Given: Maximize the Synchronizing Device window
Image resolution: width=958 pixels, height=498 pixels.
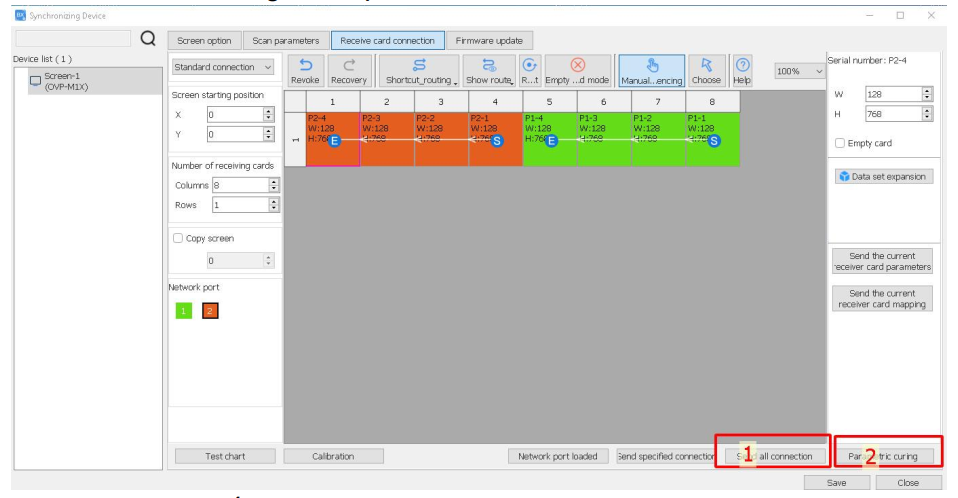Looking at the screenshot, I should click(x=900, y=15).
